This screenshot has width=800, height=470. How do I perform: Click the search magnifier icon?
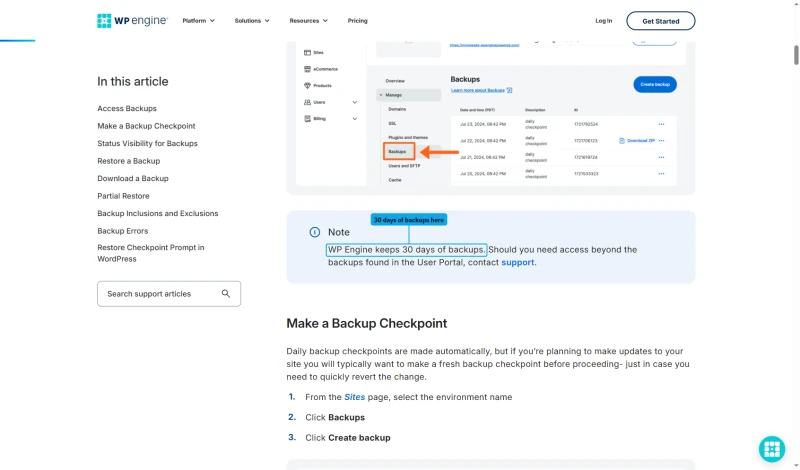pyautogui.click(x=226, y=293)
